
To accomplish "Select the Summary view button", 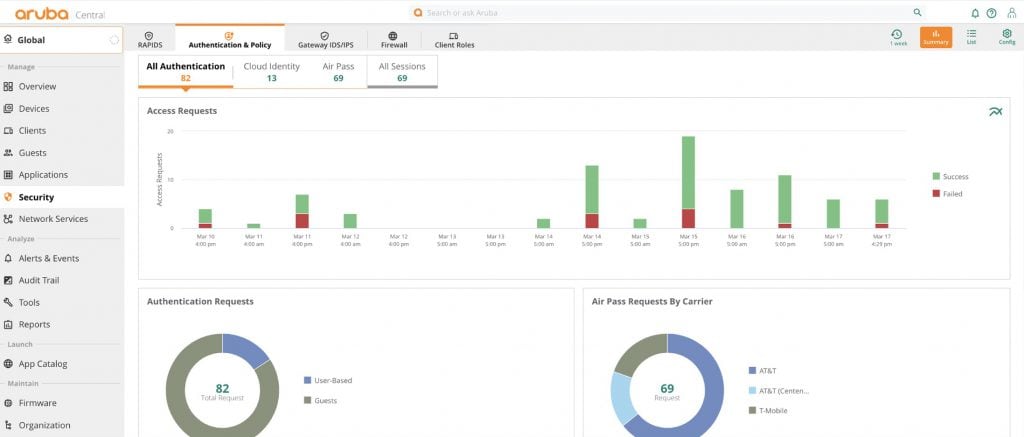I will [936, 37].
